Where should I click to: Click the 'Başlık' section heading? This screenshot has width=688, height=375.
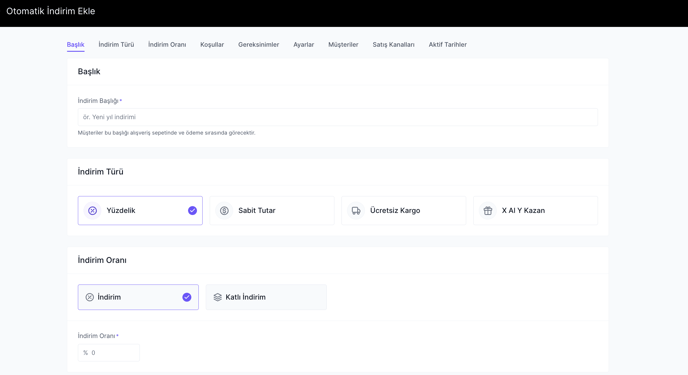coord(89,71)
